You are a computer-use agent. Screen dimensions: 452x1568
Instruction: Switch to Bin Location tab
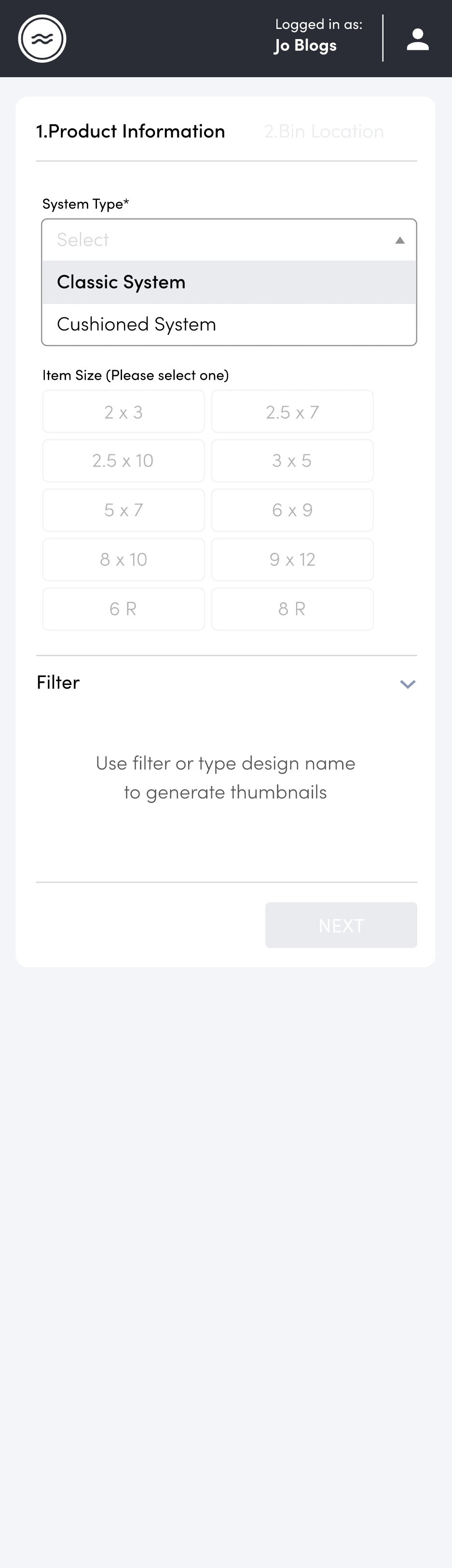[324, 131]
